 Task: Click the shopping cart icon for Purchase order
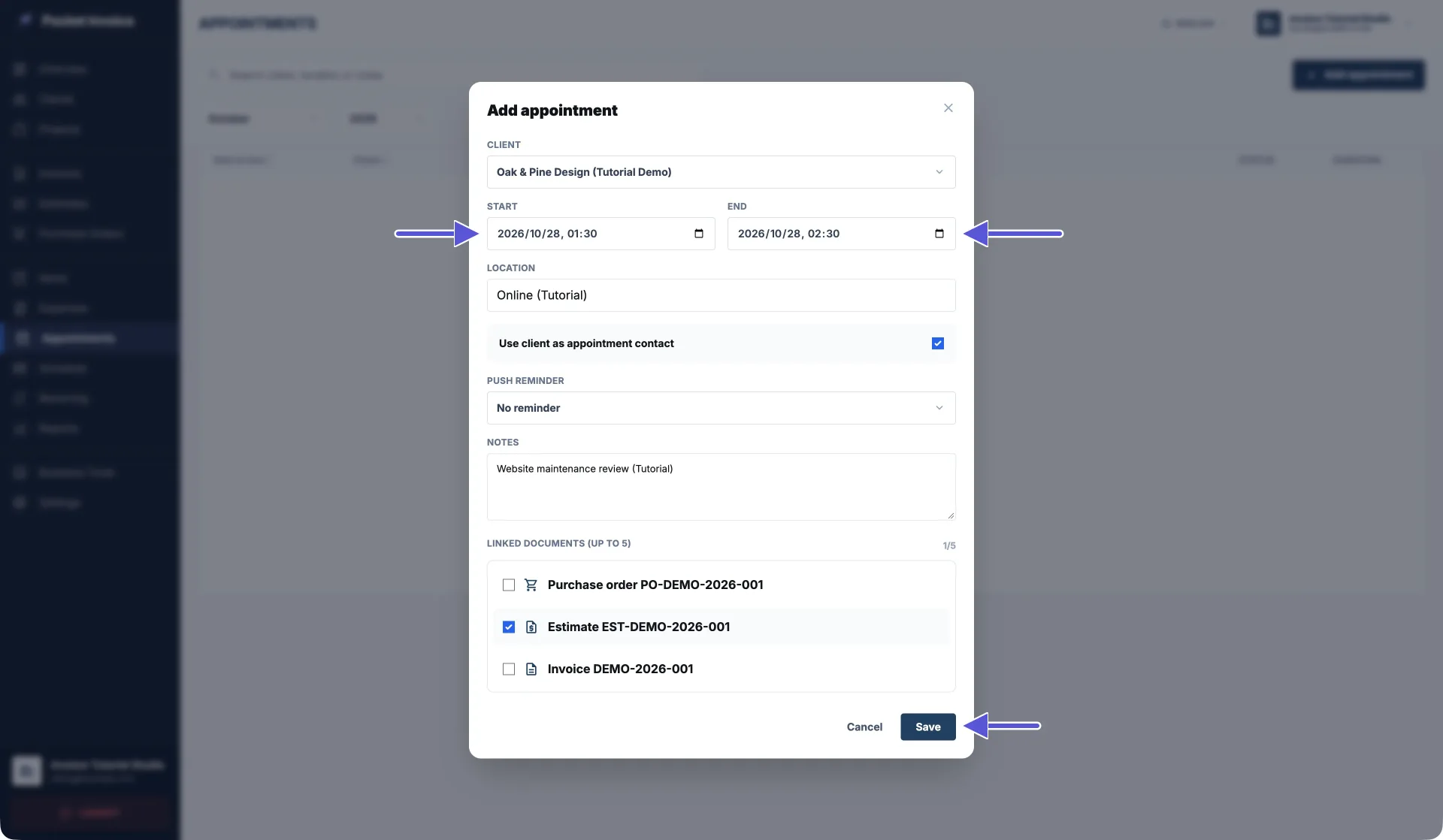pos(531,585)
